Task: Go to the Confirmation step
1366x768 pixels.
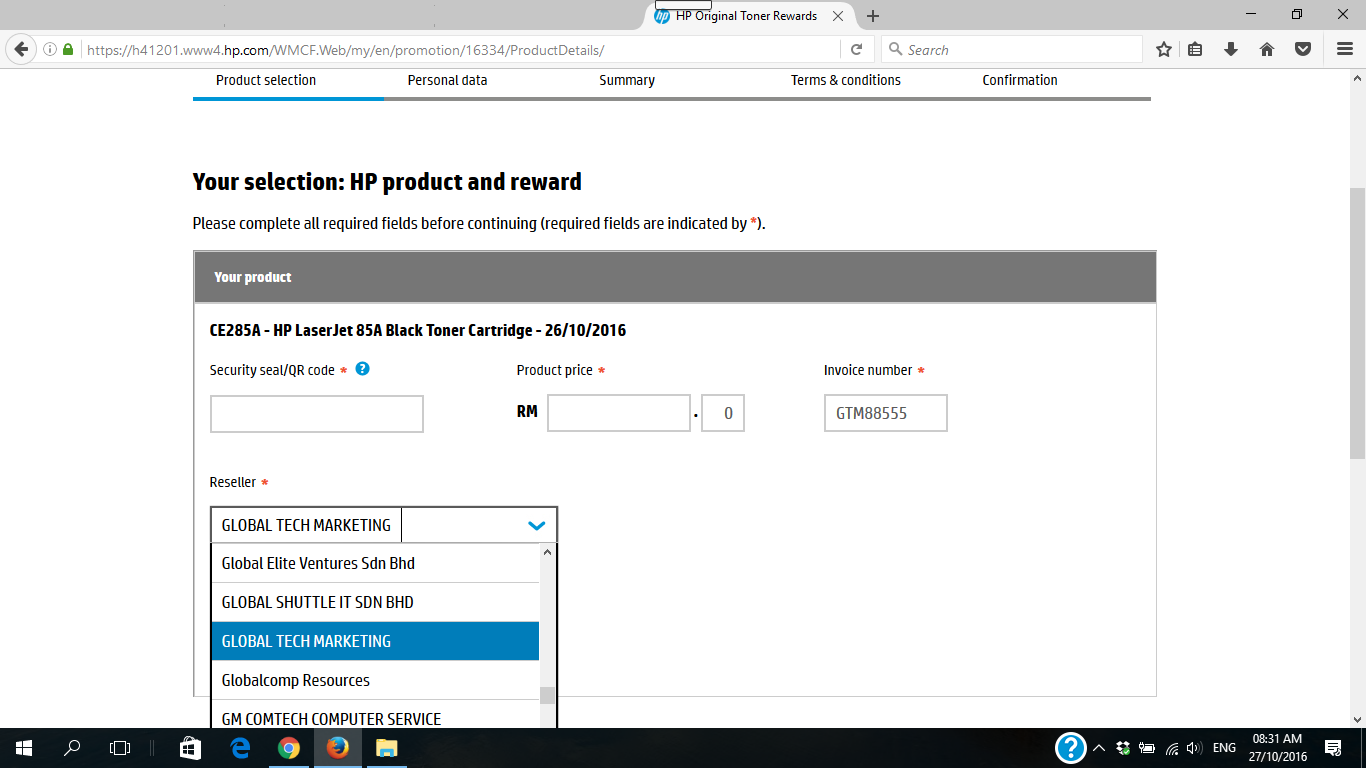Action: pos(1020,80)
